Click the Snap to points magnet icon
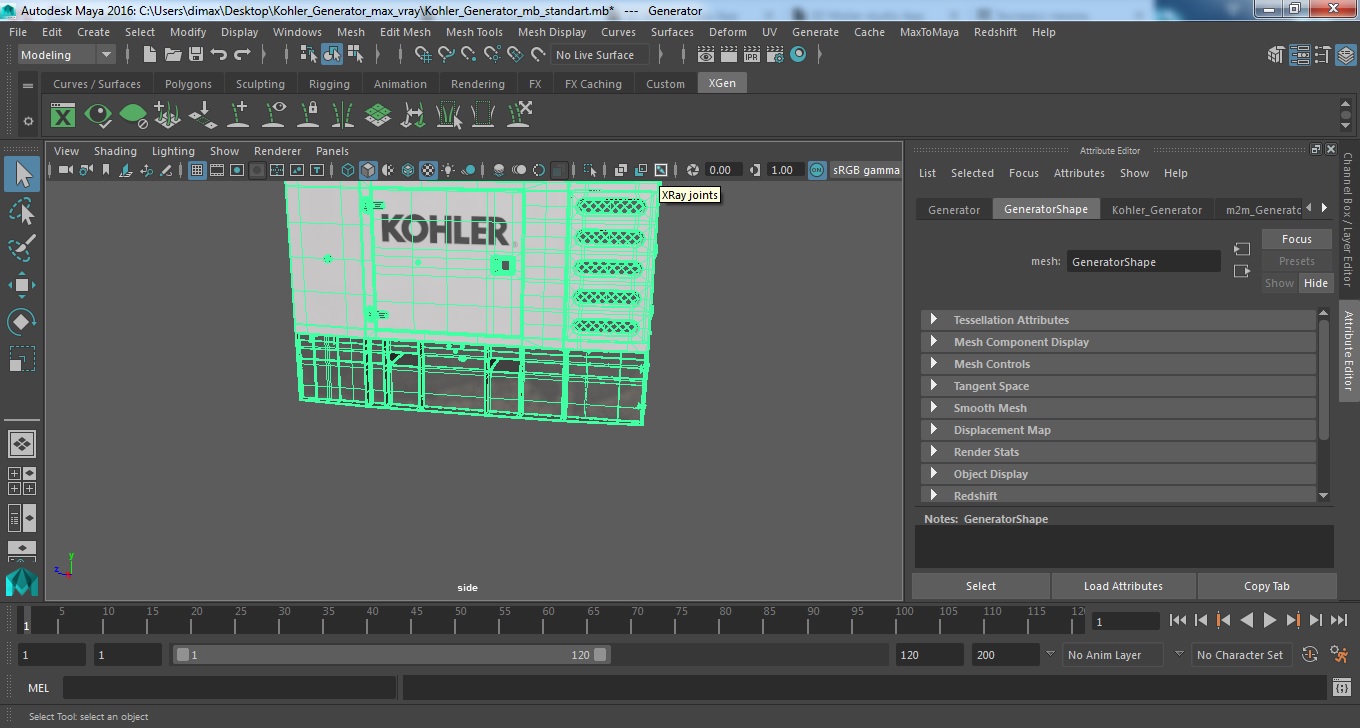The width and height of the screenshot is (1360, 728). coord(469,55)
